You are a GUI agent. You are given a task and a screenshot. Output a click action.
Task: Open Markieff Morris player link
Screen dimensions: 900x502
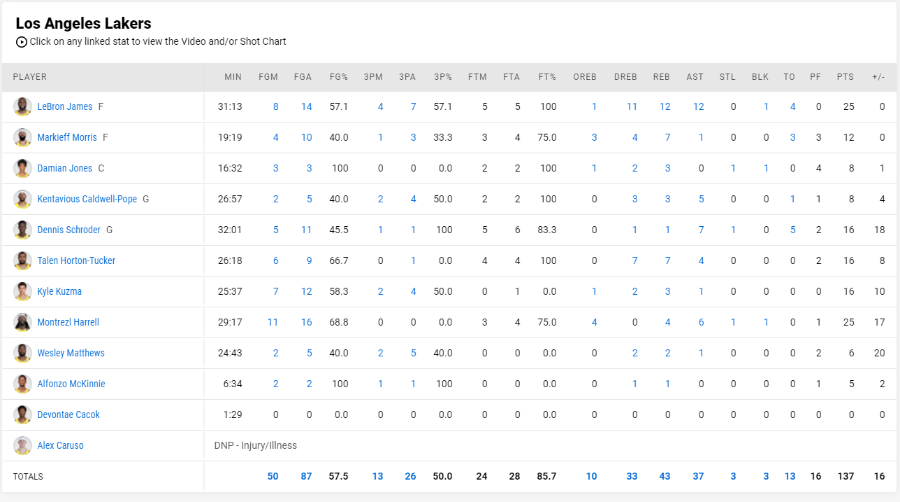[67, 138]
